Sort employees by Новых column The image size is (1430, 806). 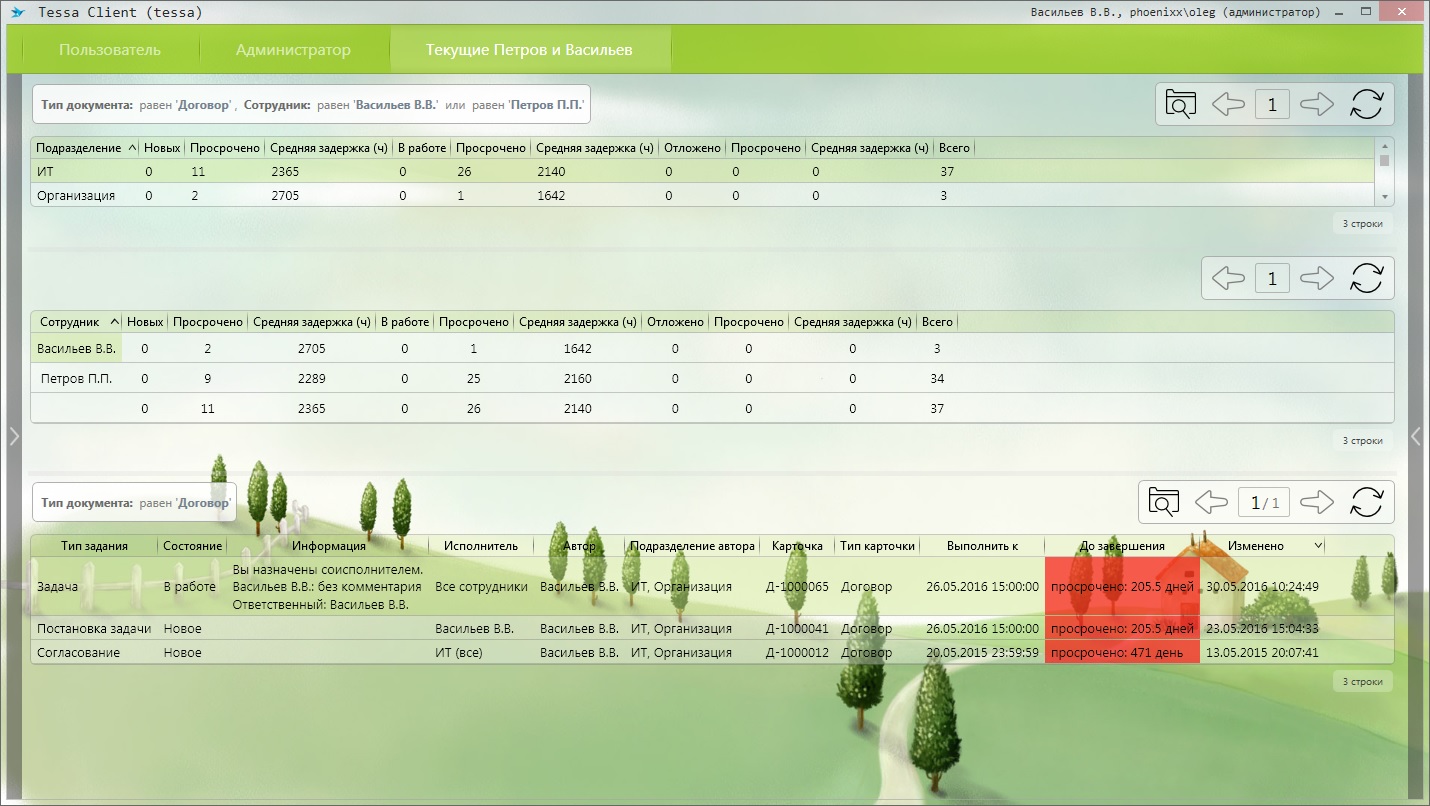tap(145, 322)
